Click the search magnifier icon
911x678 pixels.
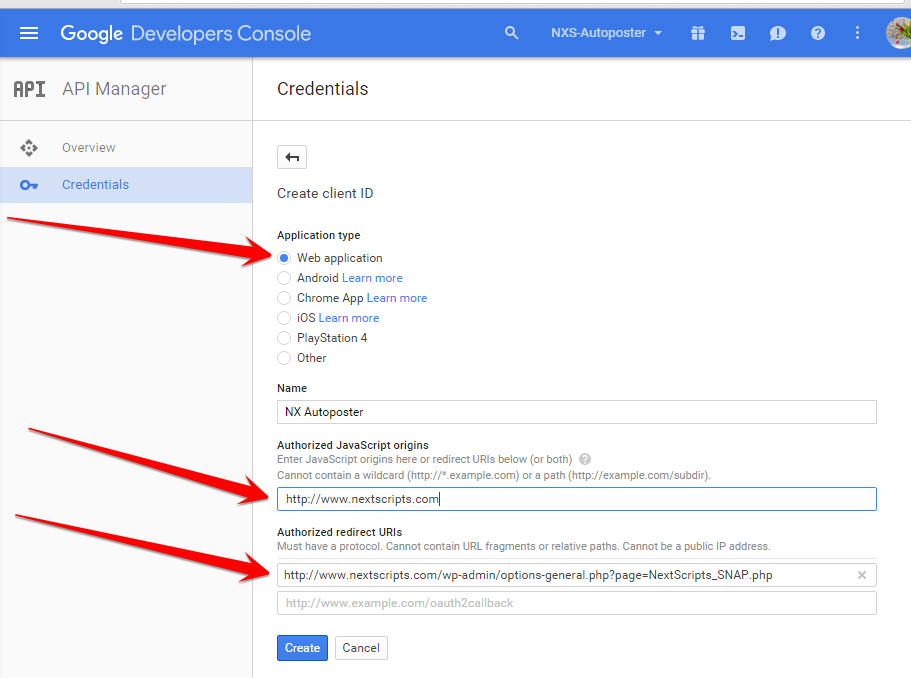(x=511, y=33)
